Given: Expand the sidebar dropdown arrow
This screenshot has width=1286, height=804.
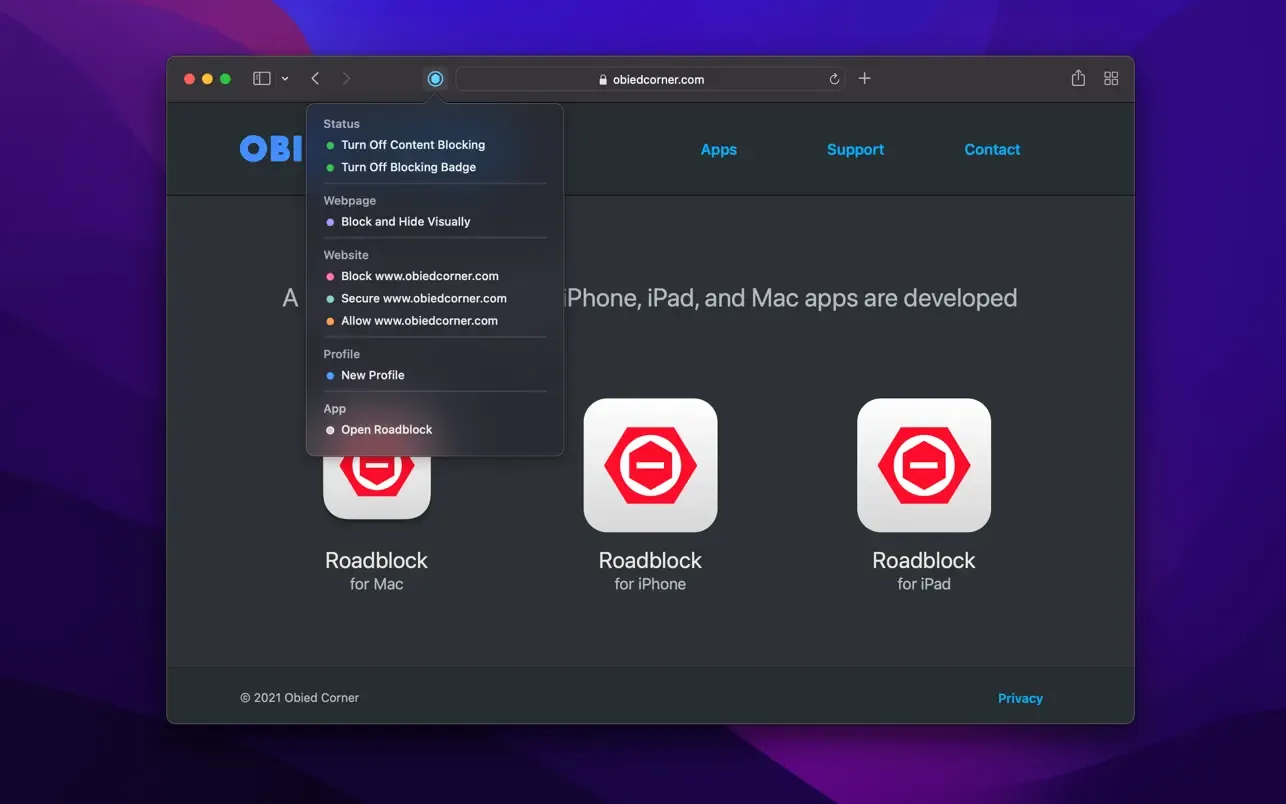Looking at the screenshot, I should point(285,79).
